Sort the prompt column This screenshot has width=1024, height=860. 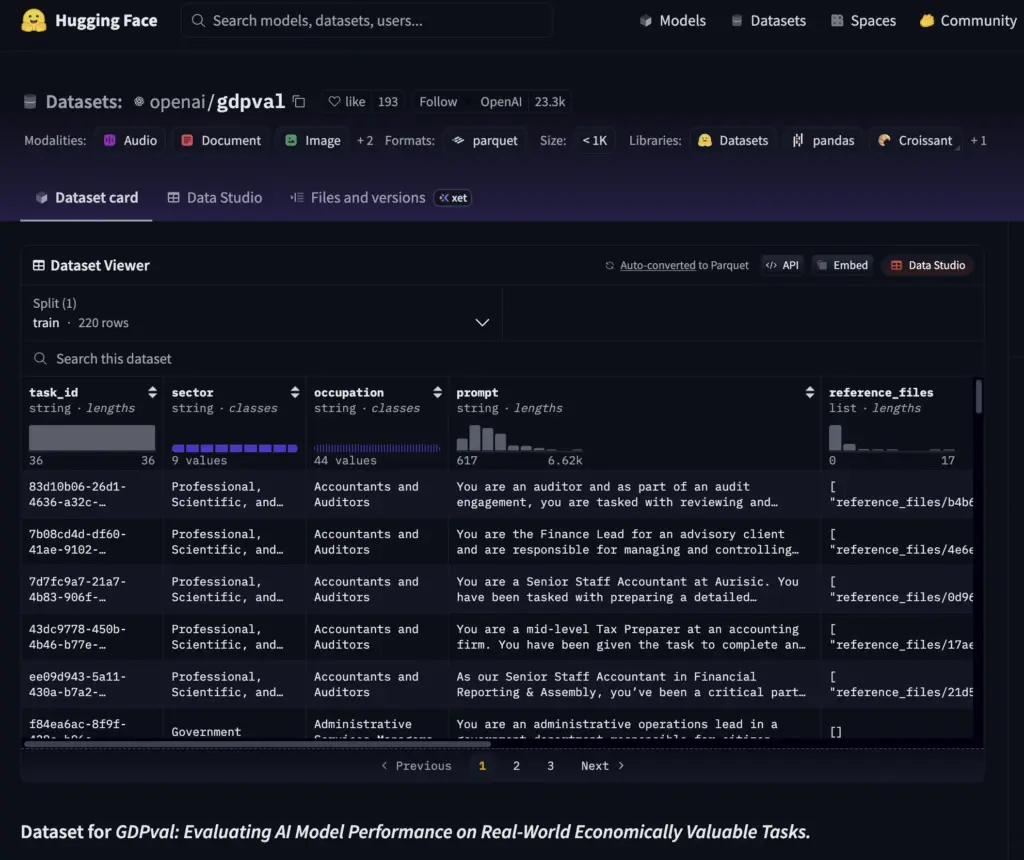[x=809, y=393]
